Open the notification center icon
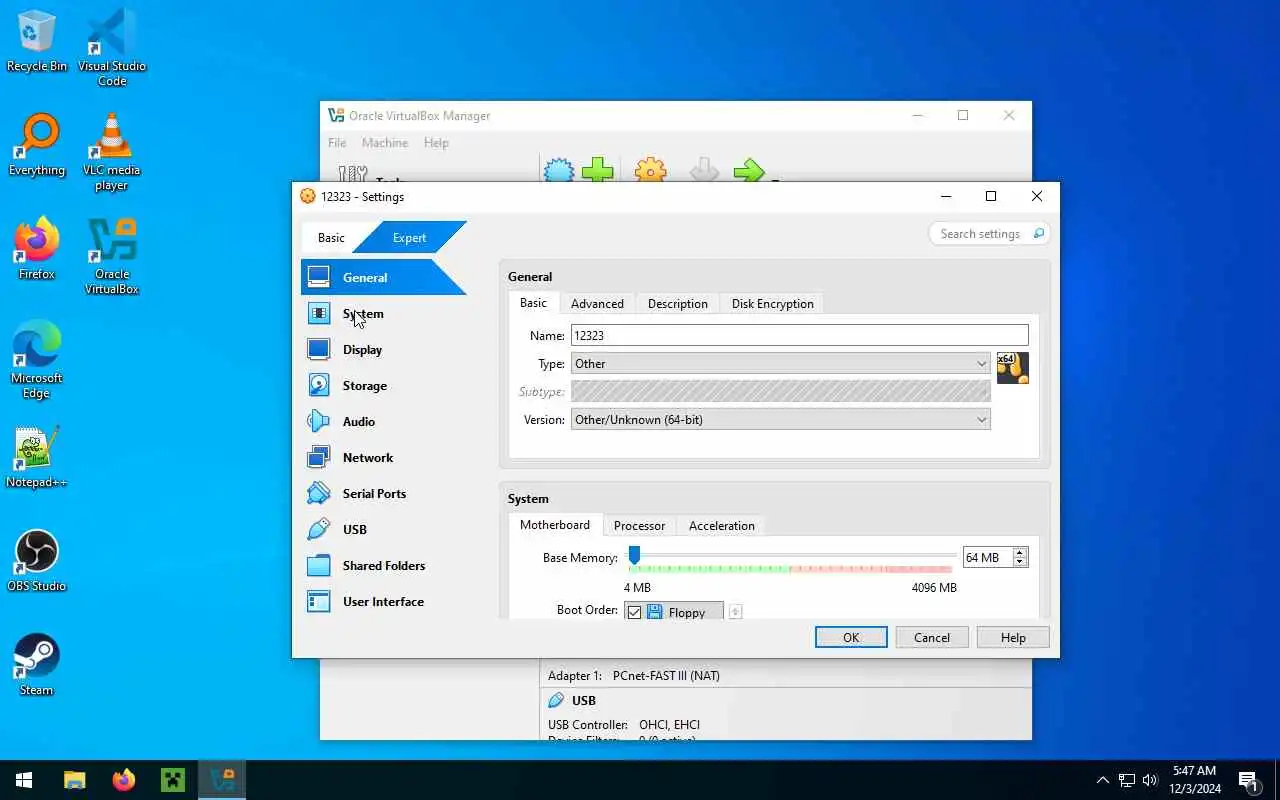 pos(1248,780)
